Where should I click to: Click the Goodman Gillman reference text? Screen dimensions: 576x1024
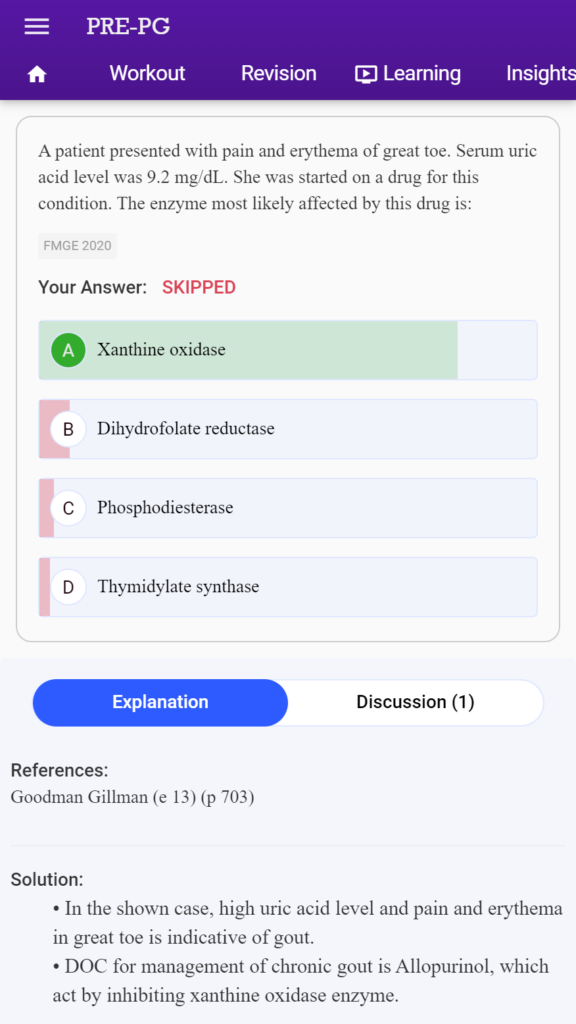tap(133, 797)
